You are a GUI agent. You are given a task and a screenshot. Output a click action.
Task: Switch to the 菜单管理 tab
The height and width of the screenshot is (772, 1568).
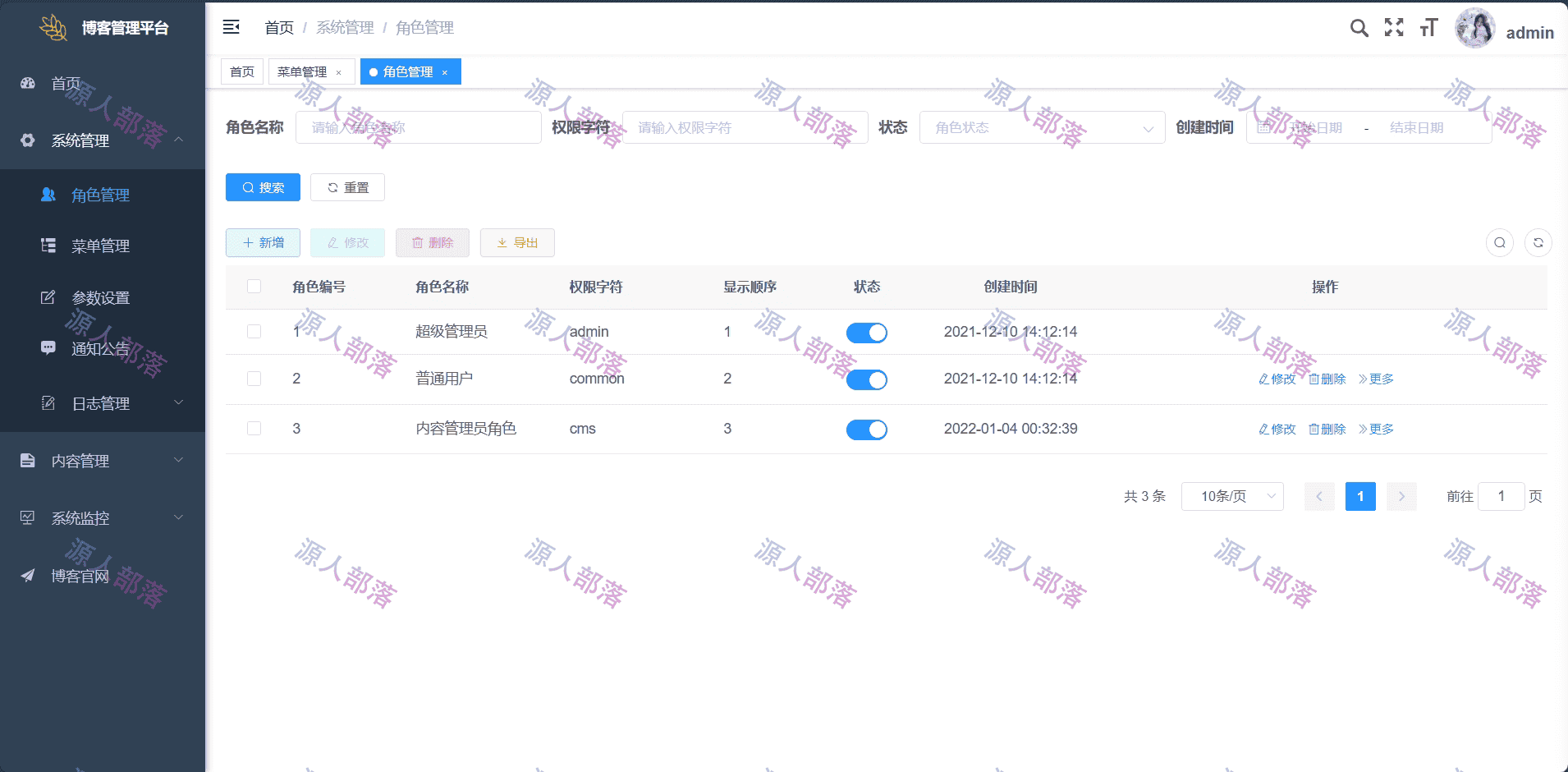pos(302,71)
